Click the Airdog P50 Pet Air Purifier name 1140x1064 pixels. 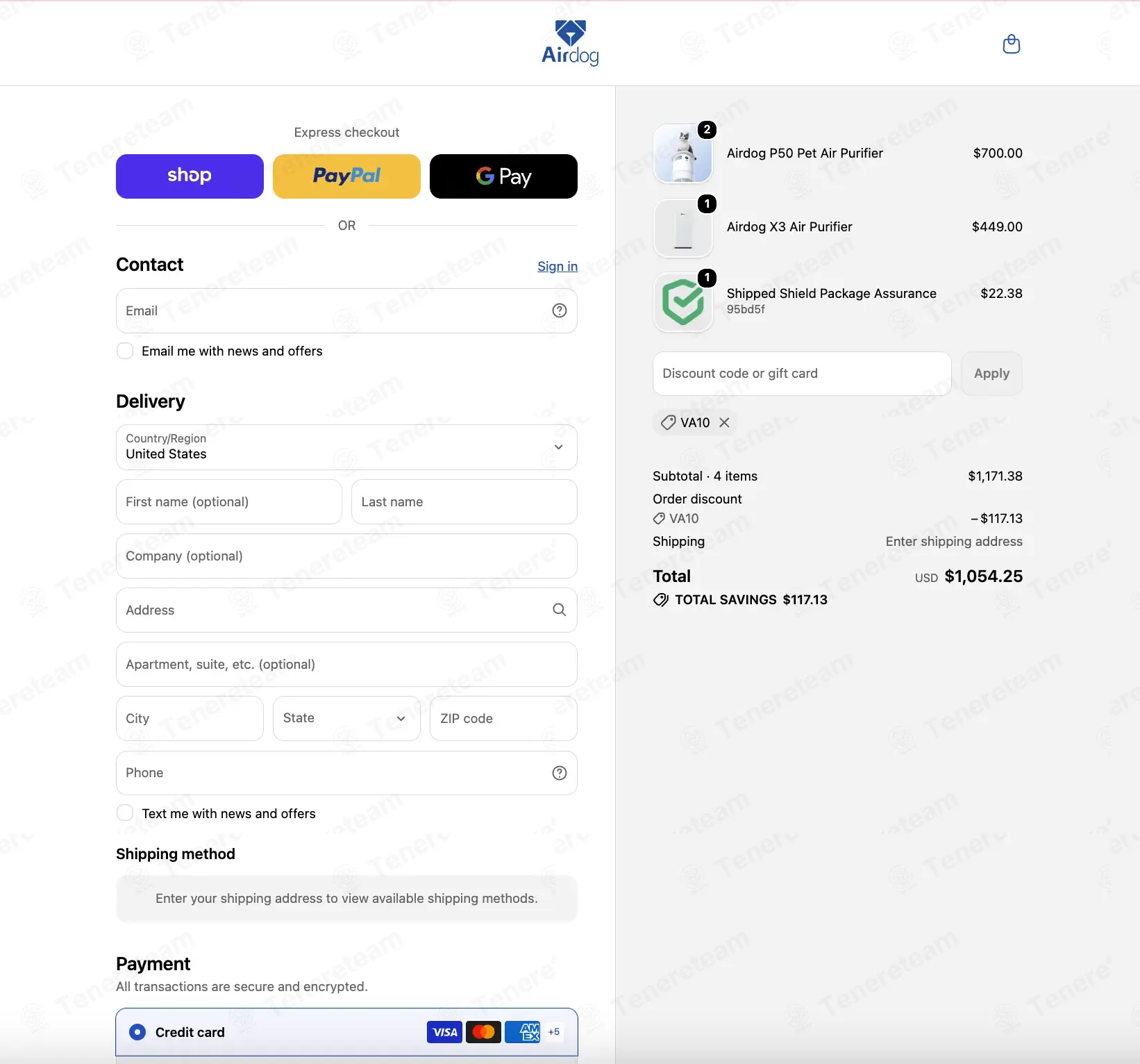pyautogui.click(x=805, y=153)
